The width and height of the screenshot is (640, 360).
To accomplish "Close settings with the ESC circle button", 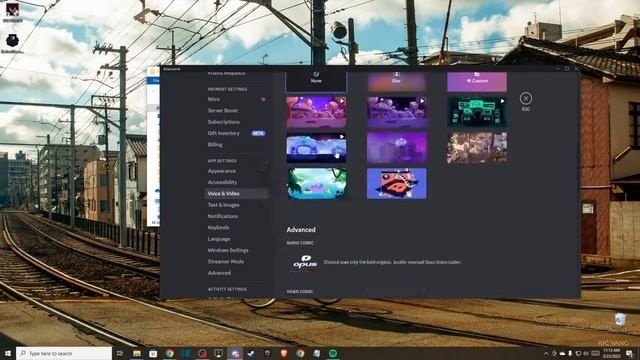I will coord(526,98).
